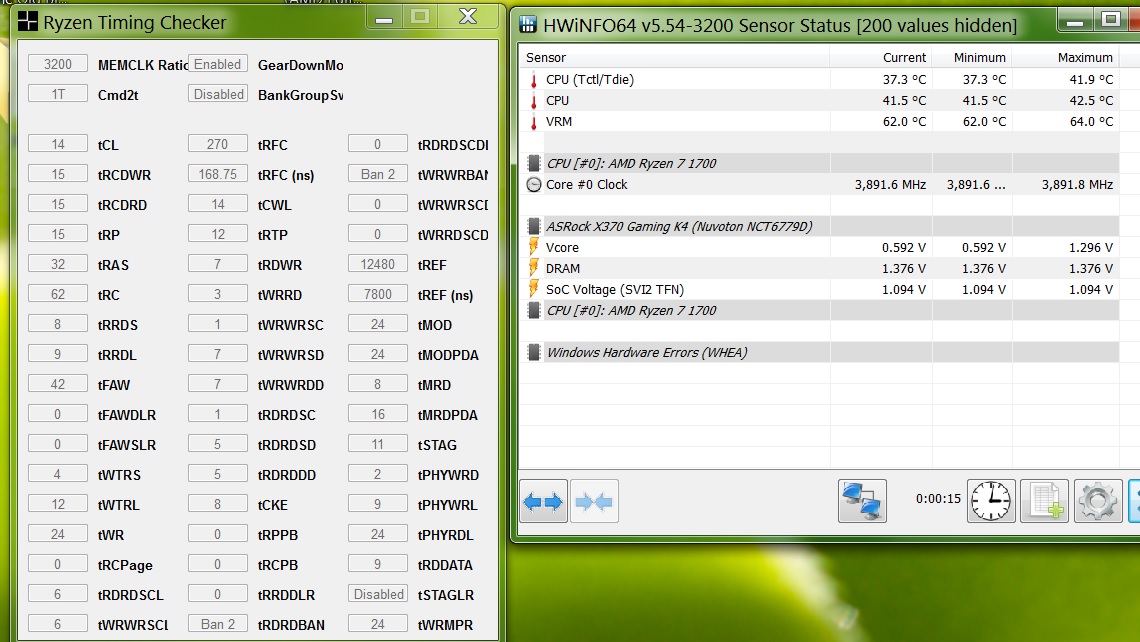This screenshot has height=642, width=1140.
Task: Click the clock reset icon in HWiNFO64
Action: (991, 501)
